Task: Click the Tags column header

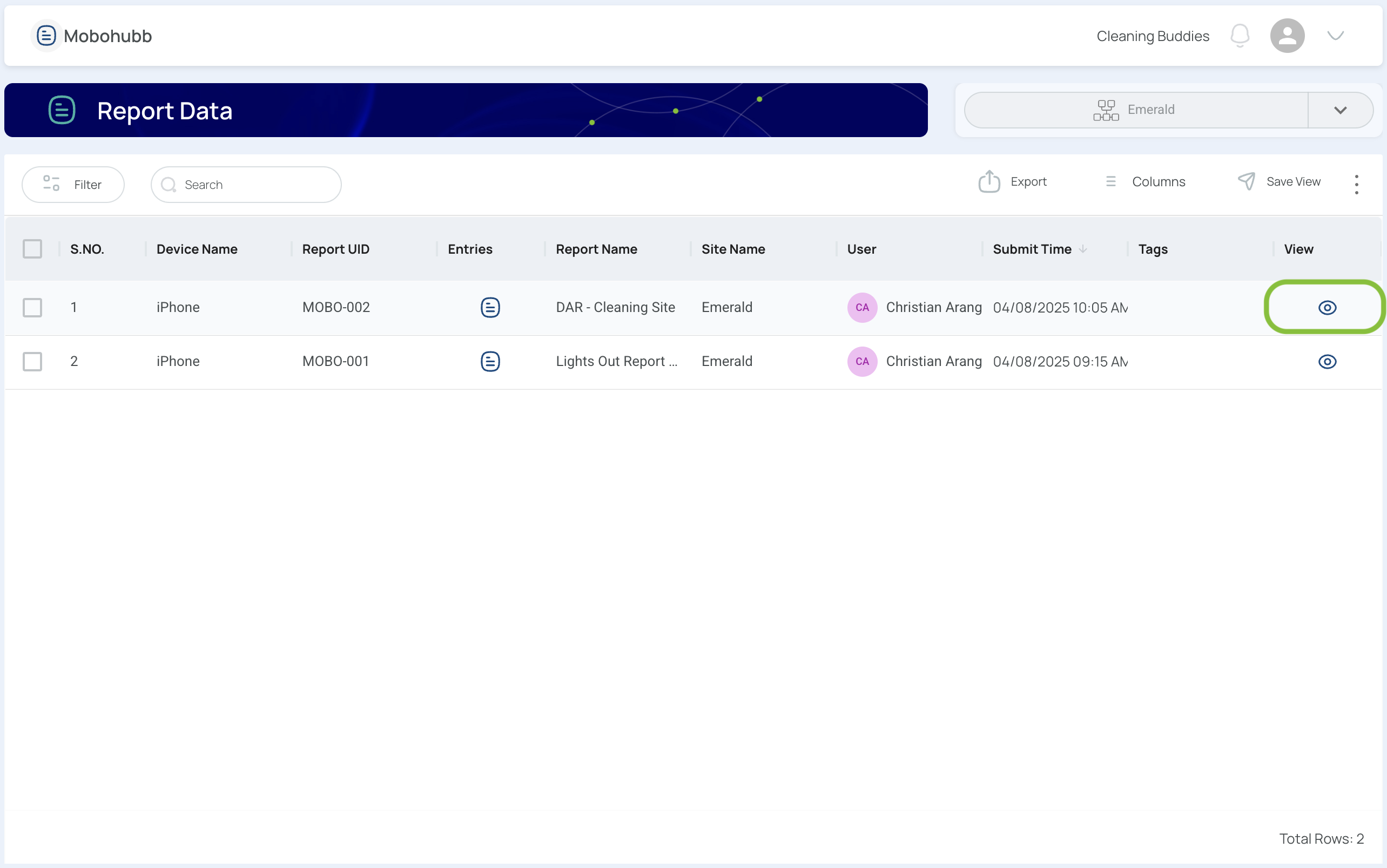Action: 1153,249
